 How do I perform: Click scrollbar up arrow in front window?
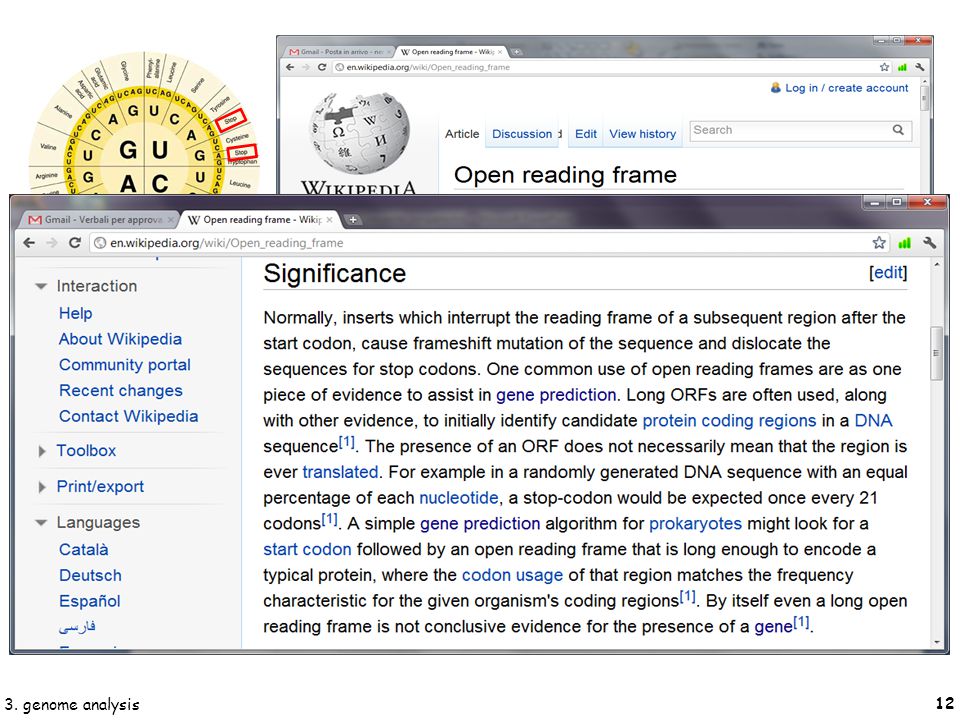936,264
